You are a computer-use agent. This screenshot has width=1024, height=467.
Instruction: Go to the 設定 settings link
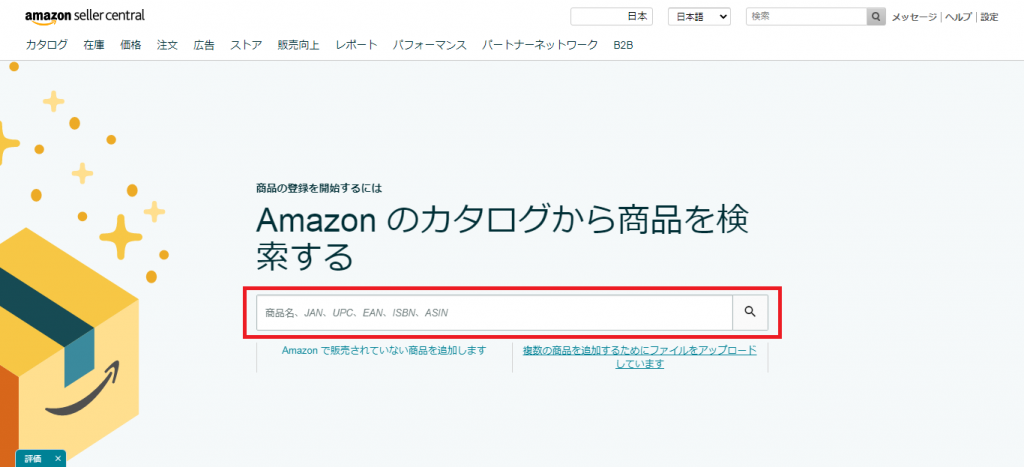[x=989, y=17]
